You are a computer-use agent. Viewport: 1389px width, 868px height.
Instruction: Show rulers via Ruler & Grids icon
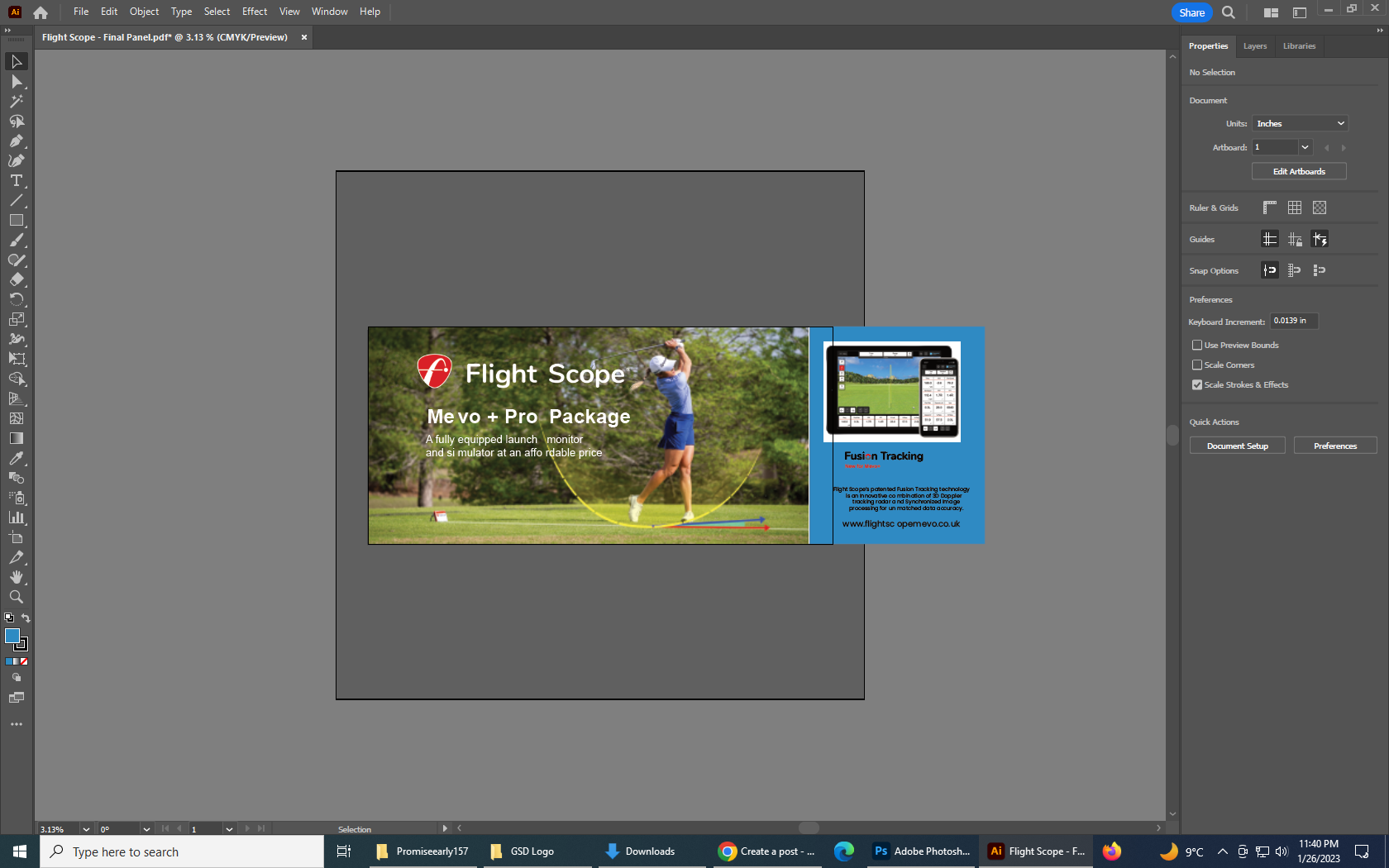pyautogui.click(x=1269, y=207)
